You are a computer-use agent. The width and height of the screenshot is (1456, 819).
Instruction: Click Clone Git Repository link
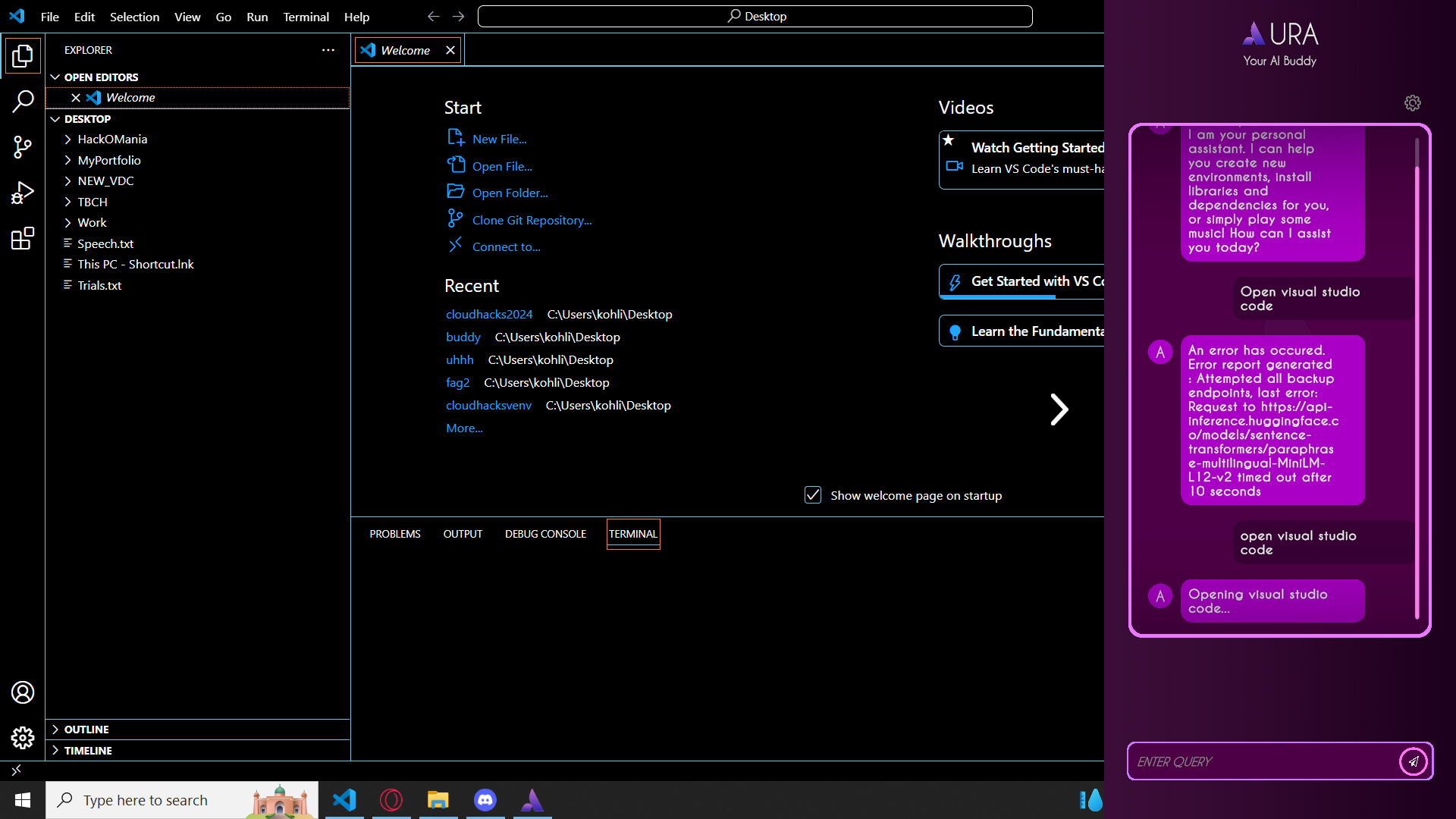[x=532, y=220]
